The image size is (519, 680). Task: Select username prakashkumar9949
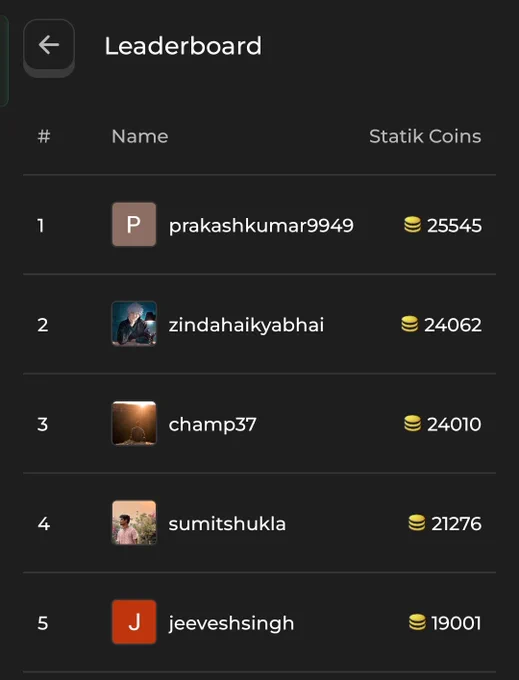click(x=261, y=226)
